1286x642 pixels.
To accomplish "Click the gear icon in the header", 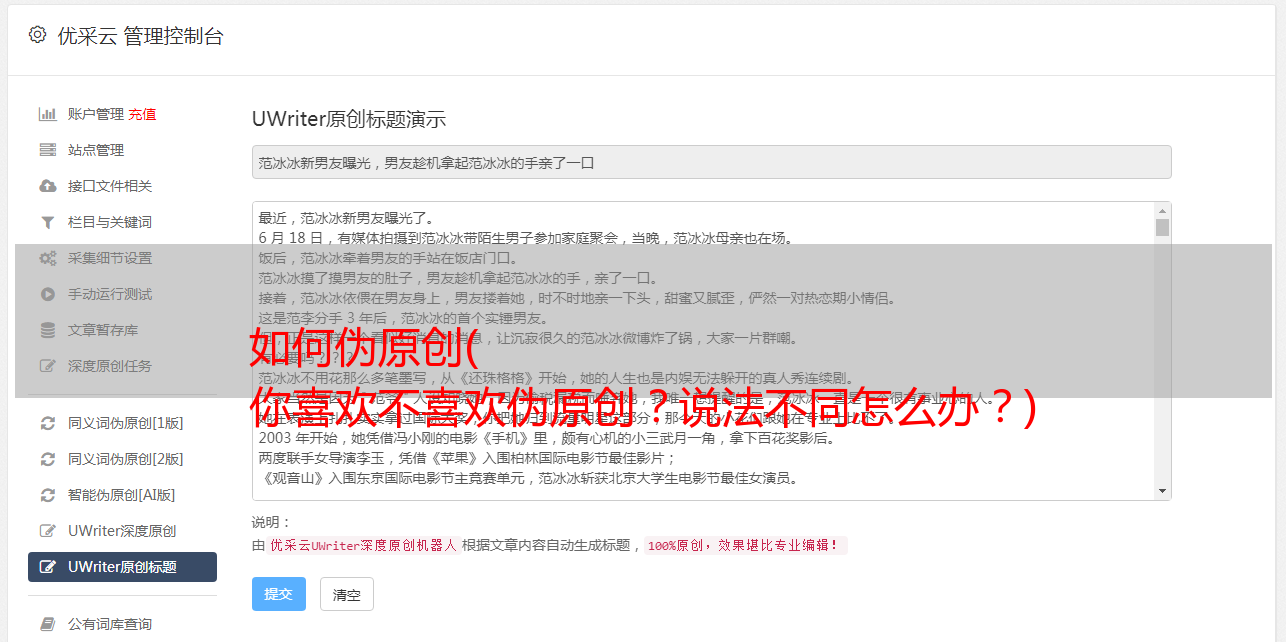I will coord(37,35).
